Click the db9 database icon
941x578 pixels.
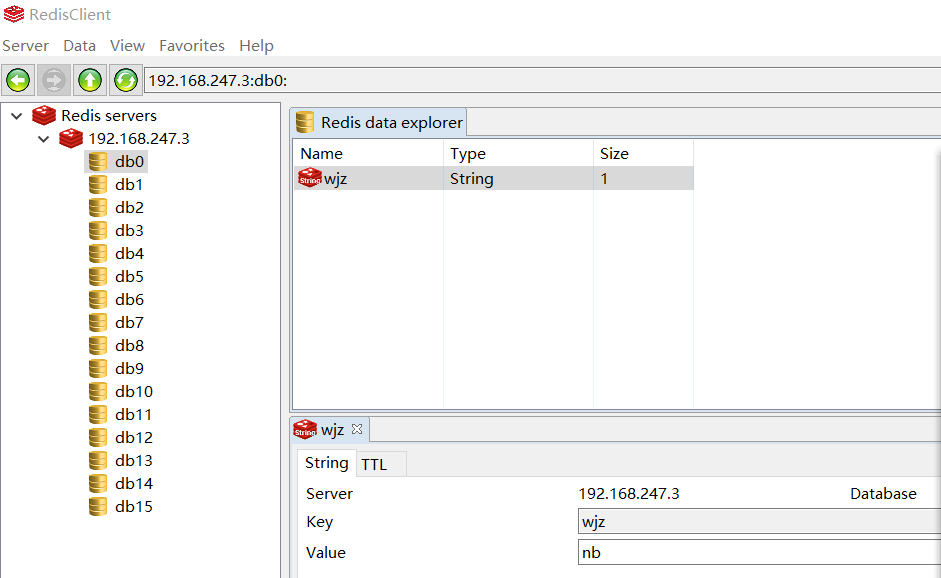(x=98, y=369)
